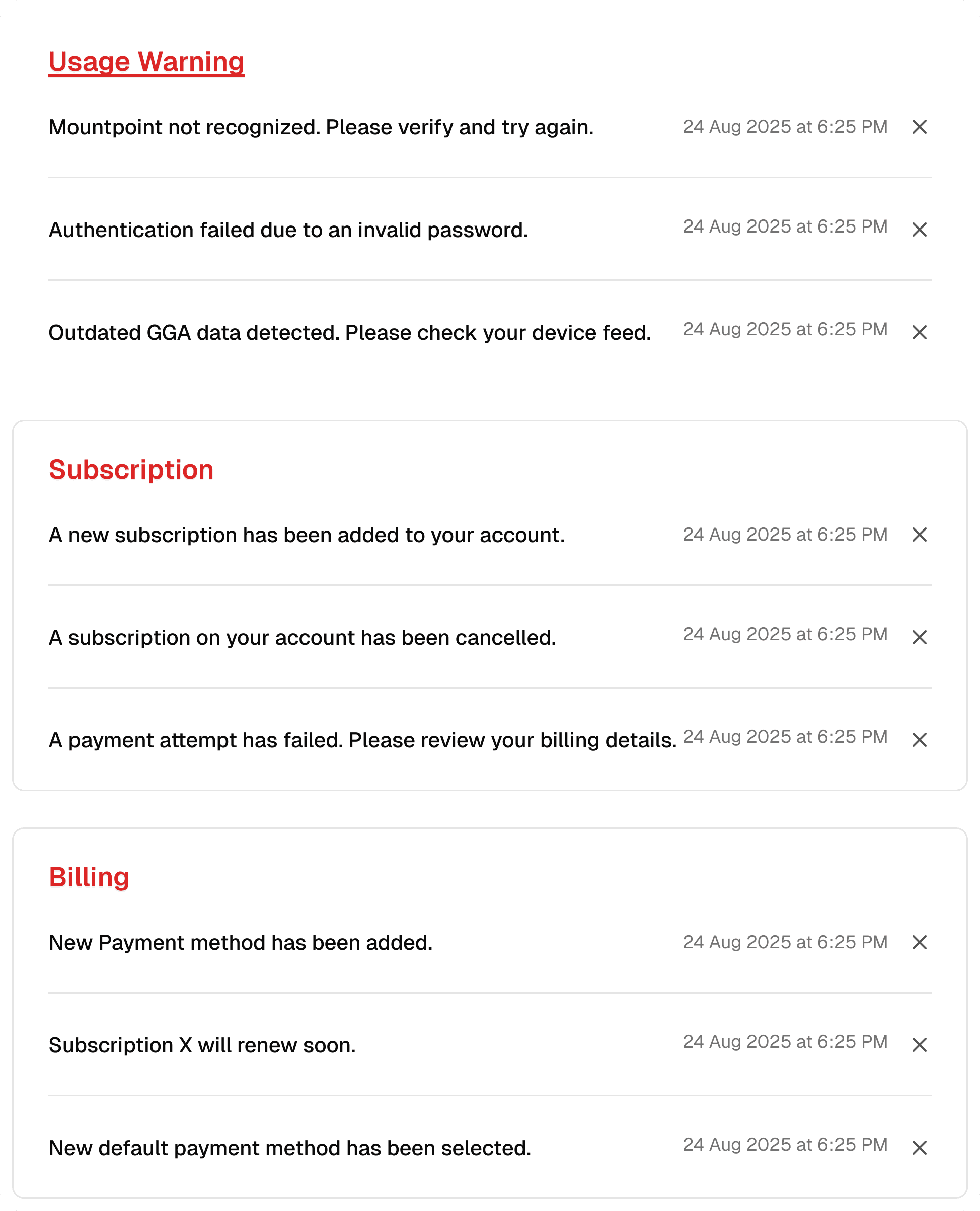Select the Outdated GGA data detected message
Screen dimensions: 980x1211
pyautogui.click(x=350, y=333)
